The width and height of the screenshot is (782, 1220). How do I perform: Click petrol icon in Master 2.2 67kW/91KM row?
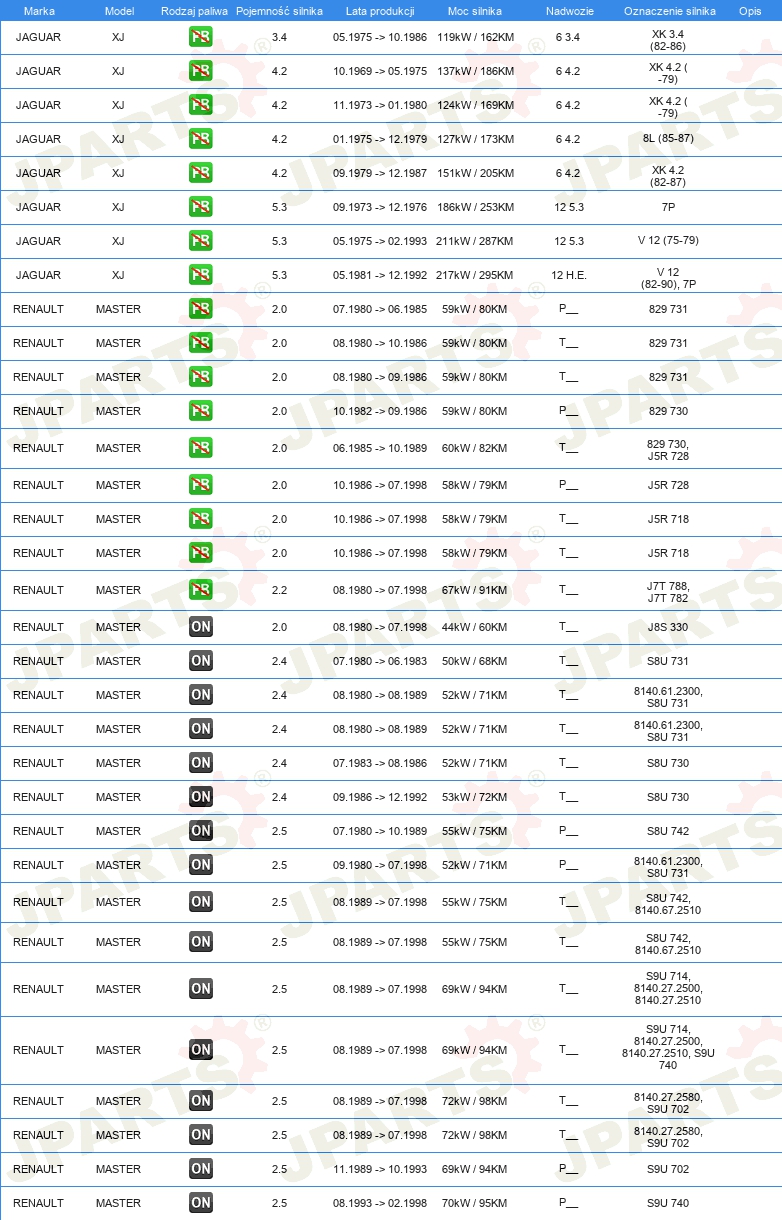tap(201, 590)
